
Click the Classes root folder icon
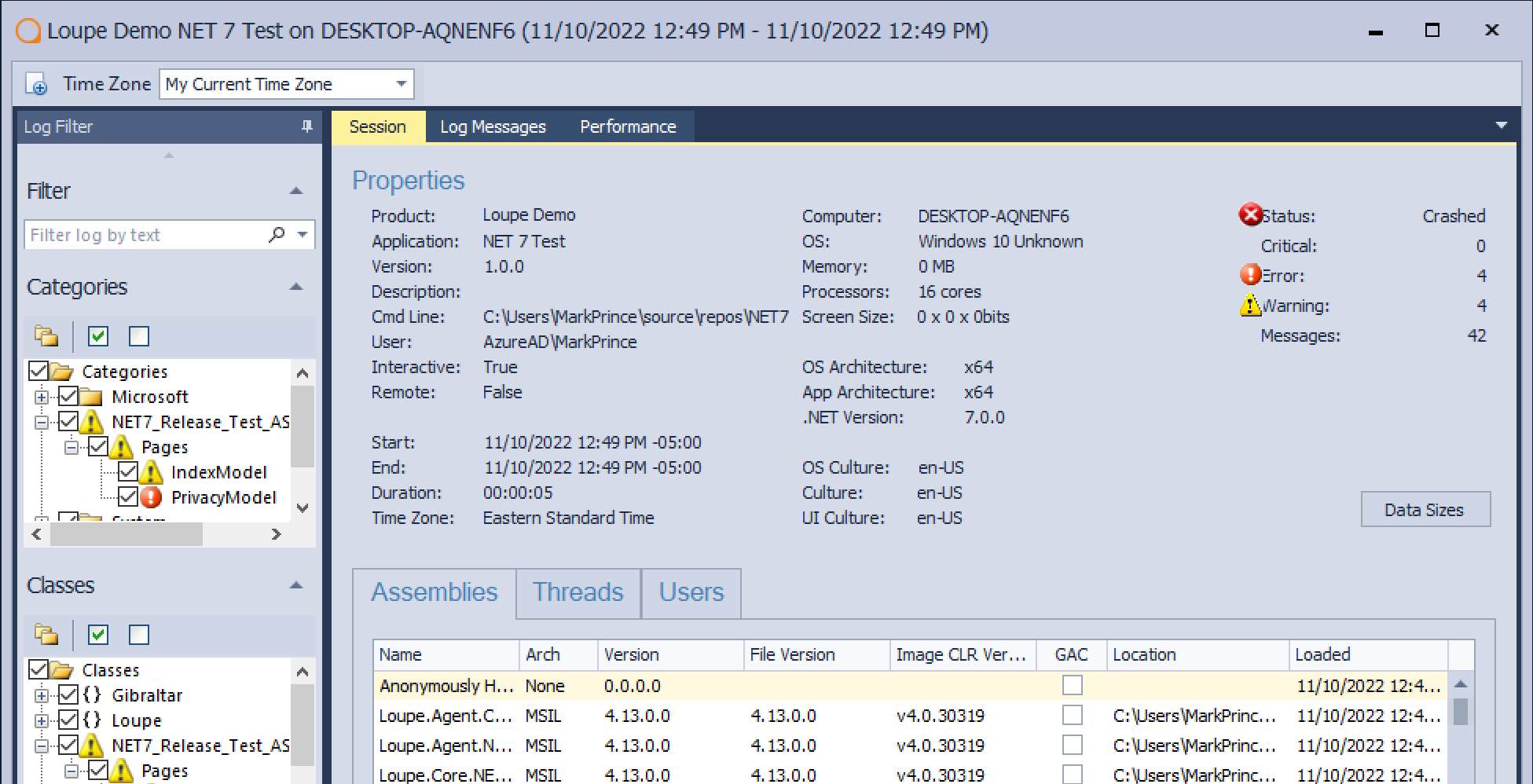61,669
